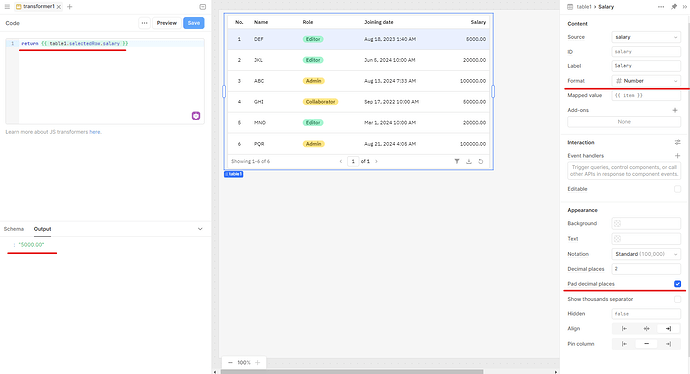Close the transformer1 tab
690x374 pixels.
tap(59, 7)
